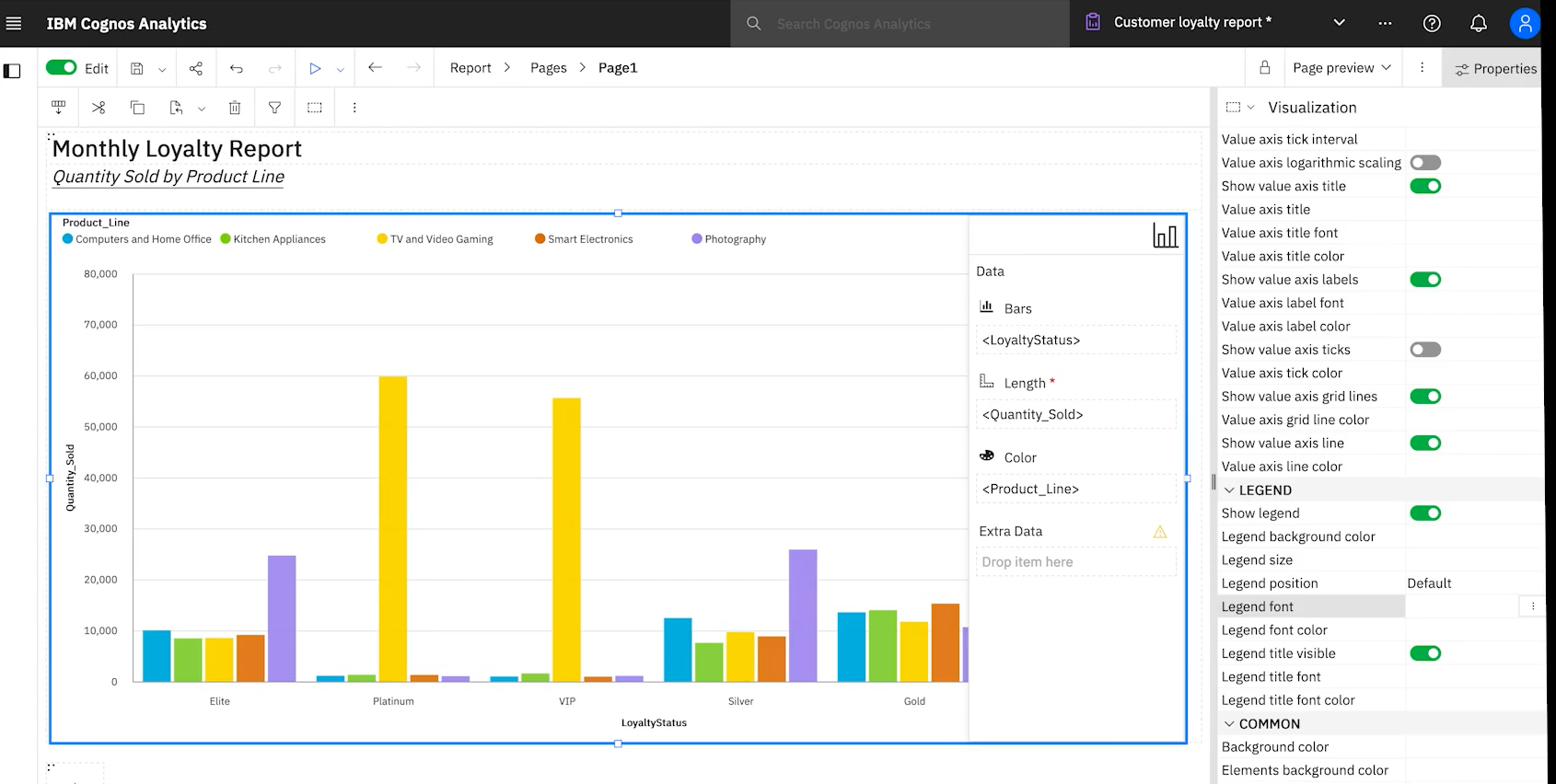
Task: Click the Value axis title color field
Action: point(1473,257)
